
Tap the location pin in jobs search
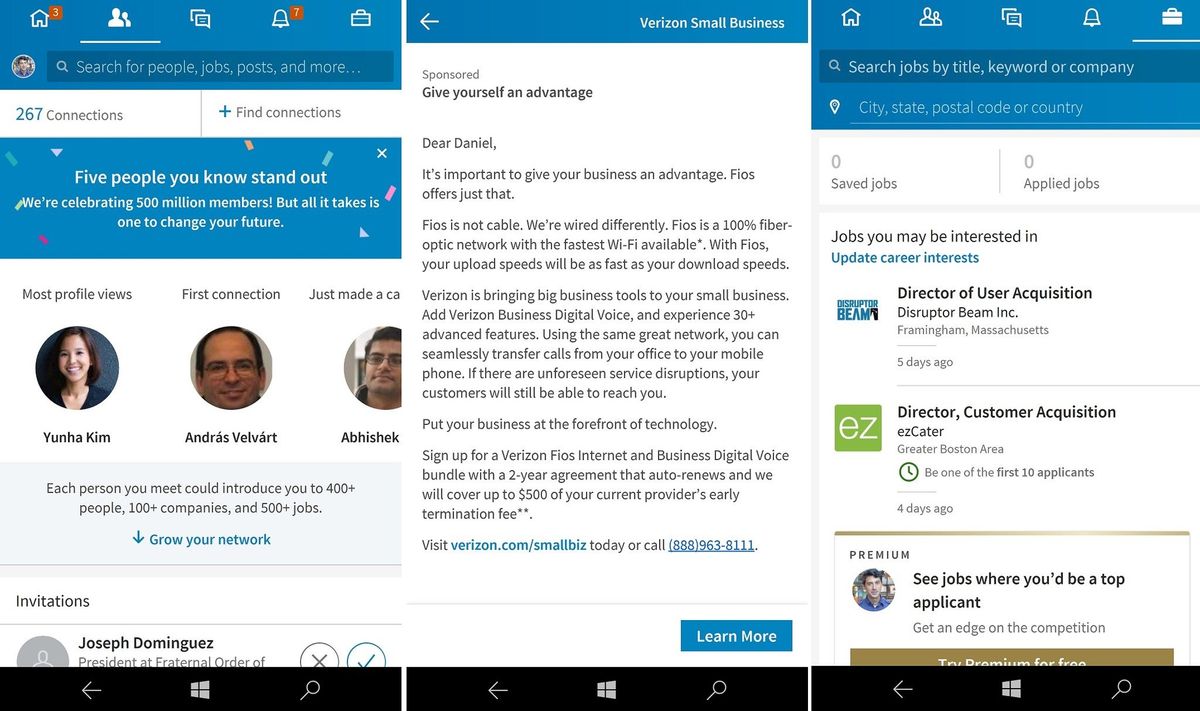point(835,107)
